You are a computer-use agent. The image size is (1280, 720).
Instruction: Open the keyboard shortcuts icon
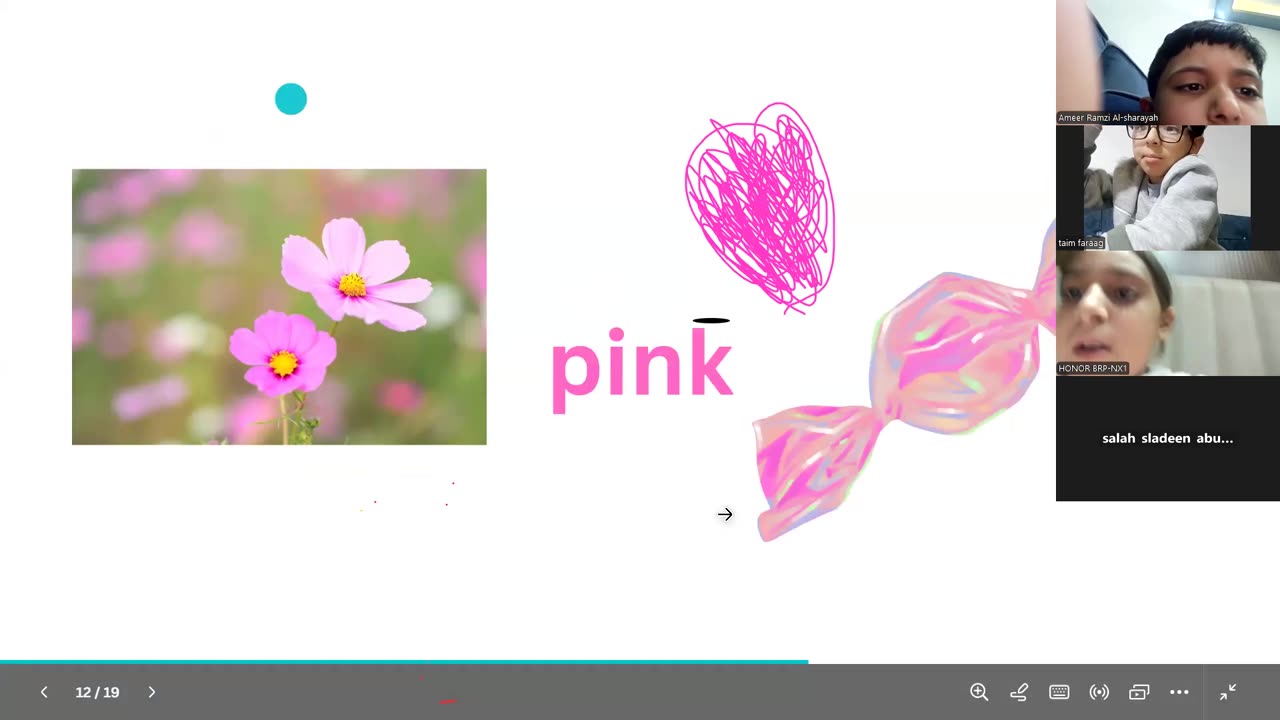point(1059,692)
